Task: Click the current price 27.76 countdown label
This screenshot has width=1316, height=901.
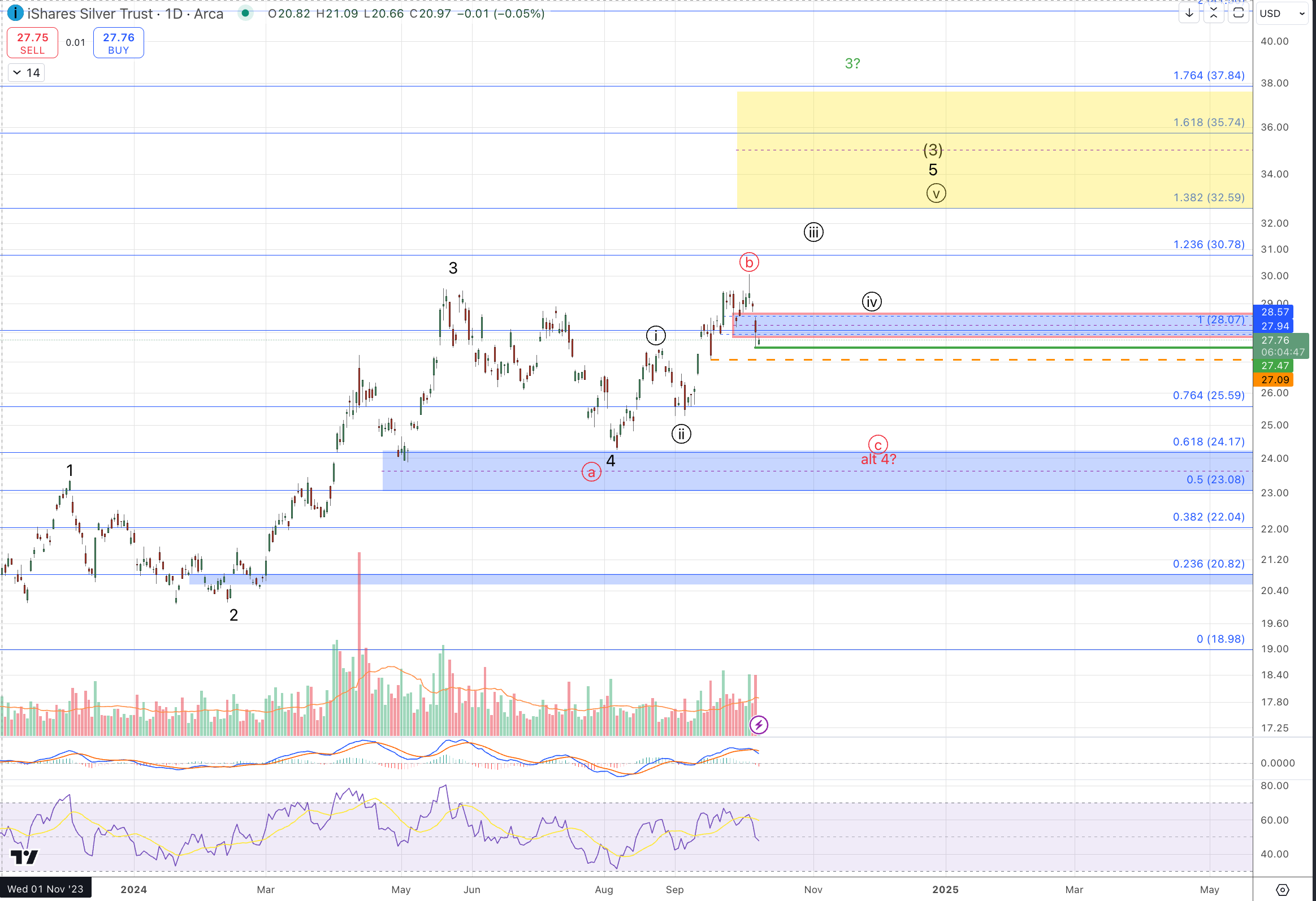Action: [x=1282, y=346]
